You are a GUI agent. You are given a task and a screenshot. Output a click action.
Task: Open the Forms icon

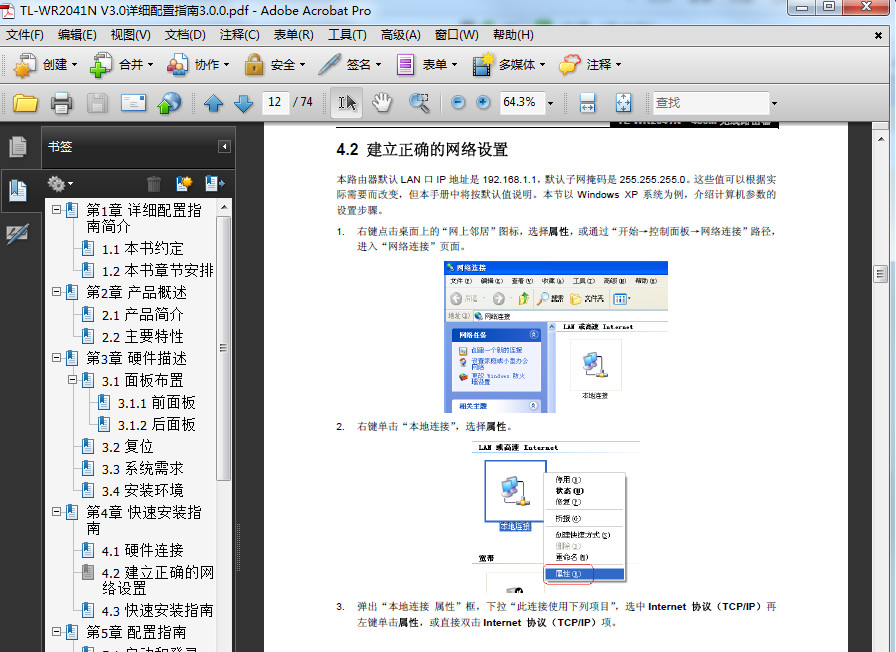(x=405, y=65)
